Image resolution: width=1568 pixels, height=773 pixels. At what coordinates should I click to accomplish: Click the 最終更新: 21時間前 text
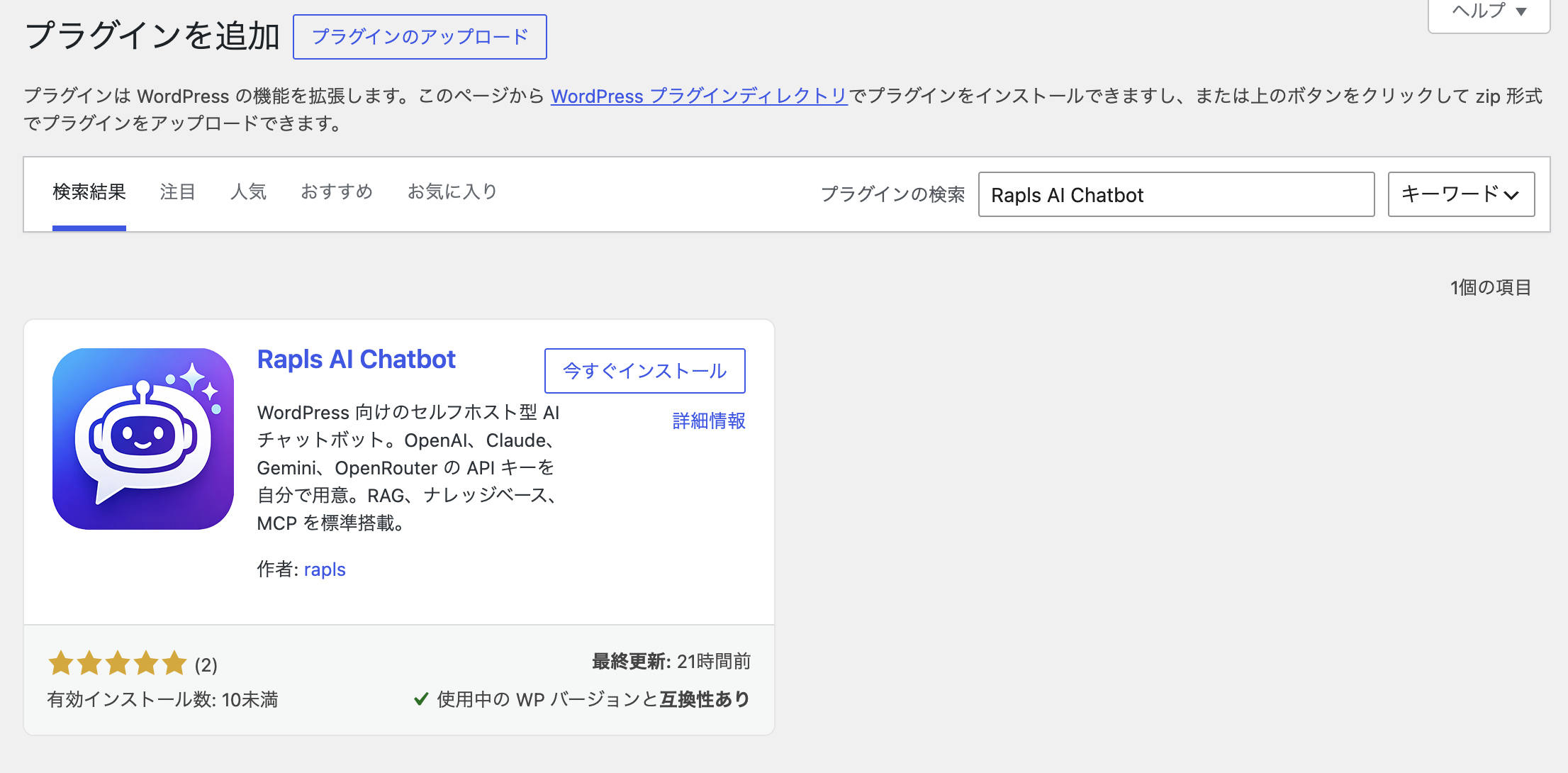[671, 662]
